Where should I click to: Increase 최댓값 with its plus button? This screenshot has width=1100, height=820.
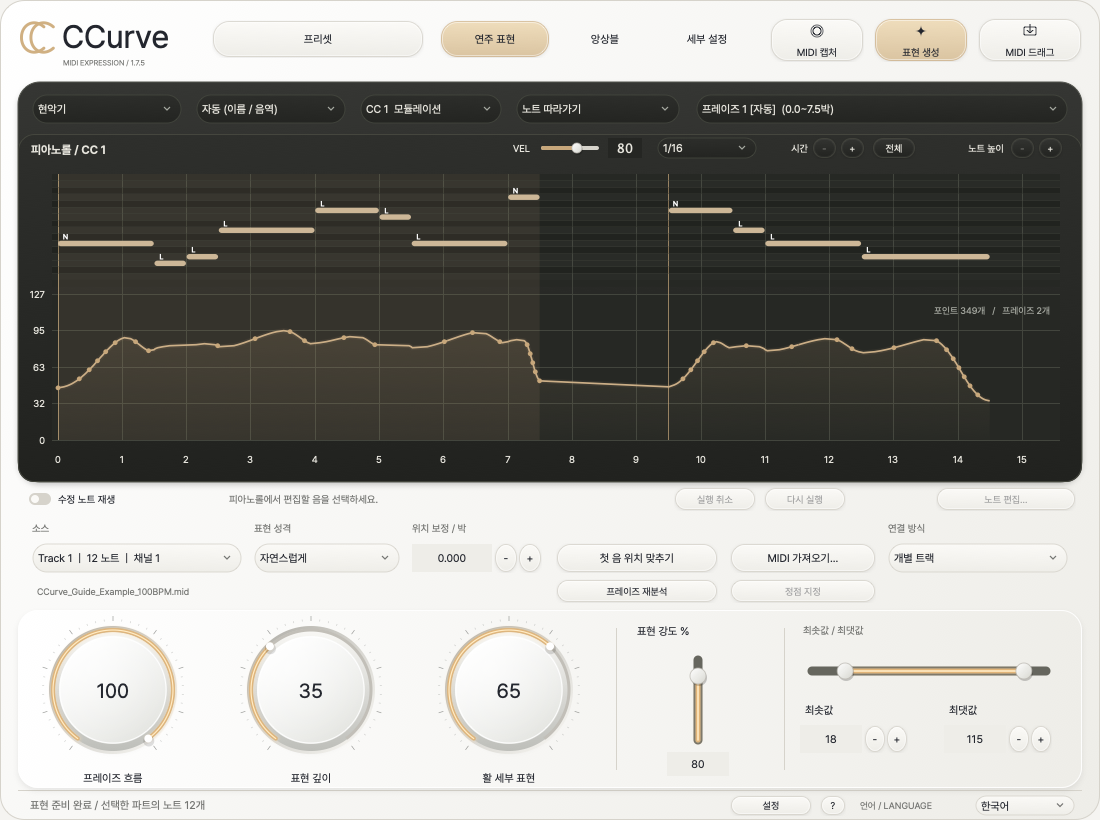point(1041,739)
